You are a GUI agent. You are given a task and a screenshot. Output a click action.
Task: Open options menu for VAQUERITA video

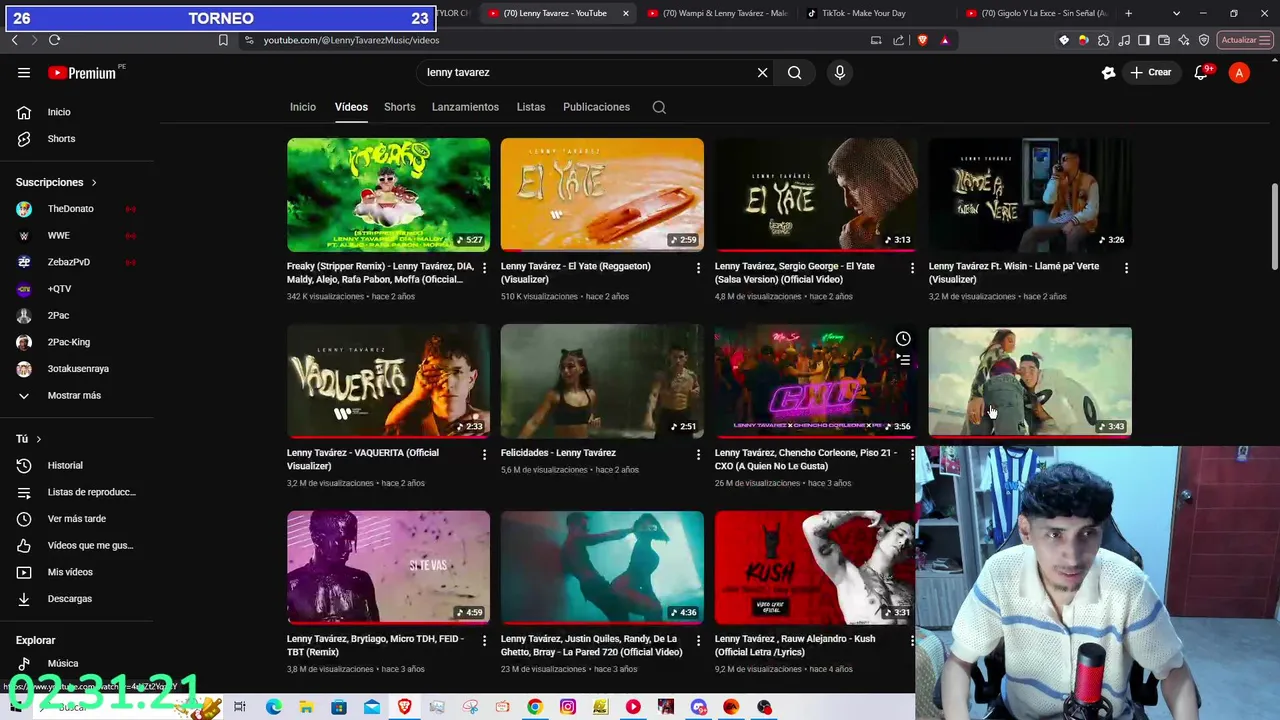(x=484, y=454)
